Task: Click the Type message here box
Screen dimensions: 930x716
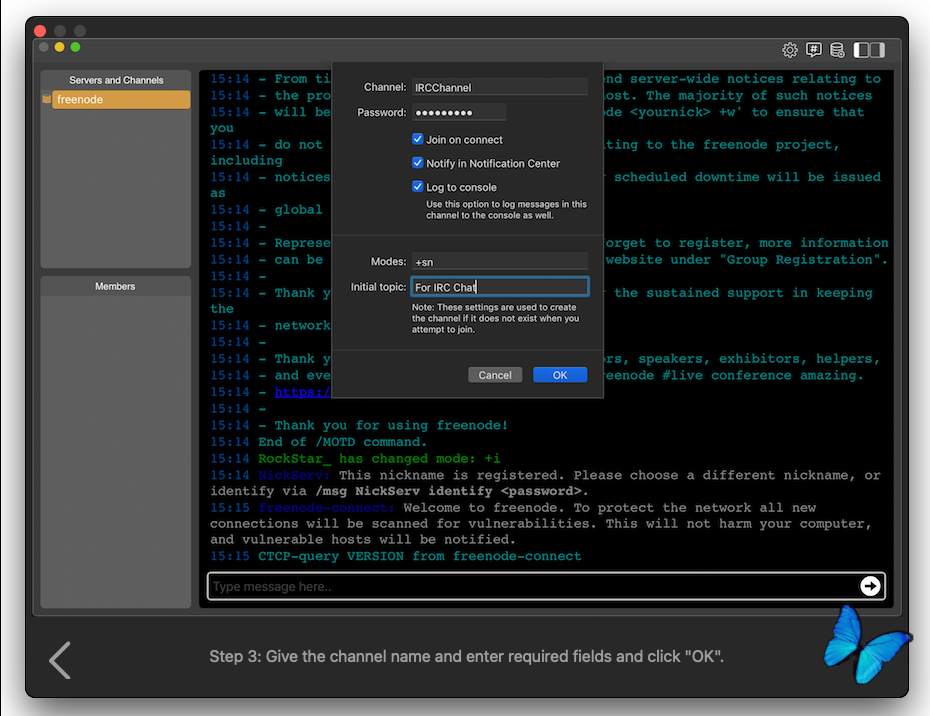Action: pyautogui.click(x=530, y=587)
